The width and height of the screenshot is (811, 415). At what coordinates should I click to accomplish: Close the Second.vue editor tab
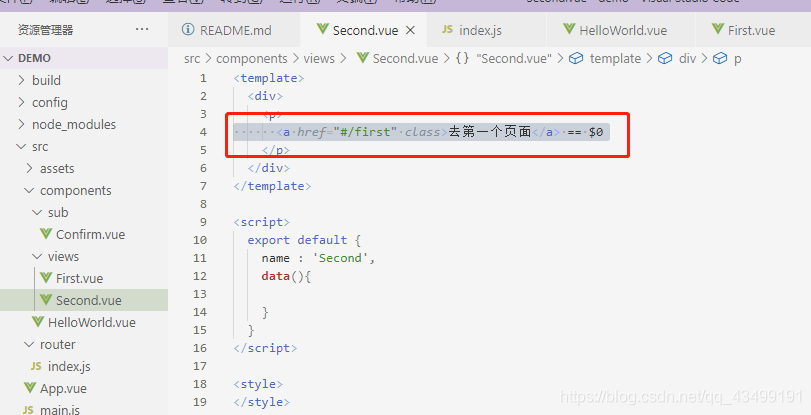tap(410, 31)
